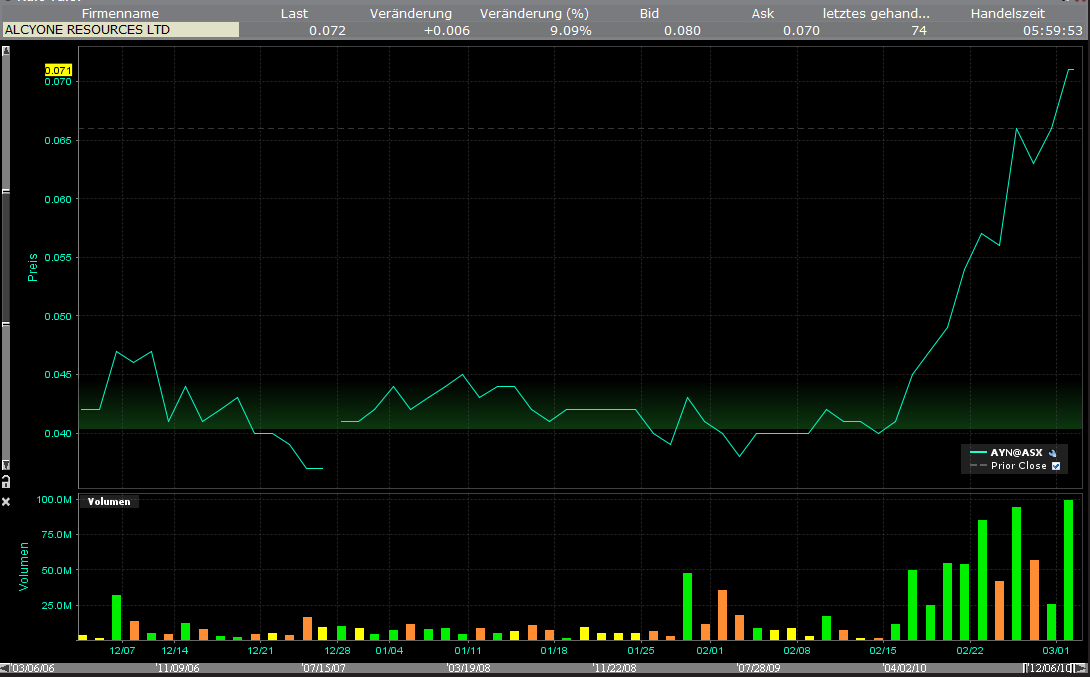1090x677 pixels.
Task: Click the upper handle of vertical range slider
Action: tap(6, 190)
